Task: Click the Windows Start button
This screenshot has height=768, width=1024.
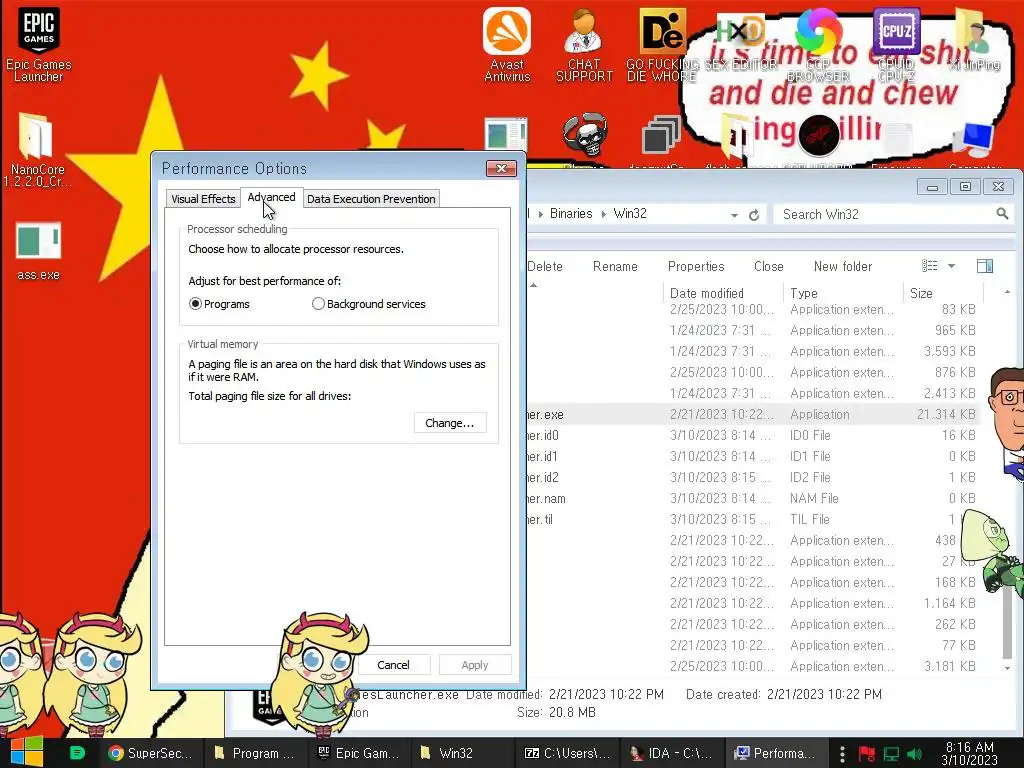Action: coord(26,752)
